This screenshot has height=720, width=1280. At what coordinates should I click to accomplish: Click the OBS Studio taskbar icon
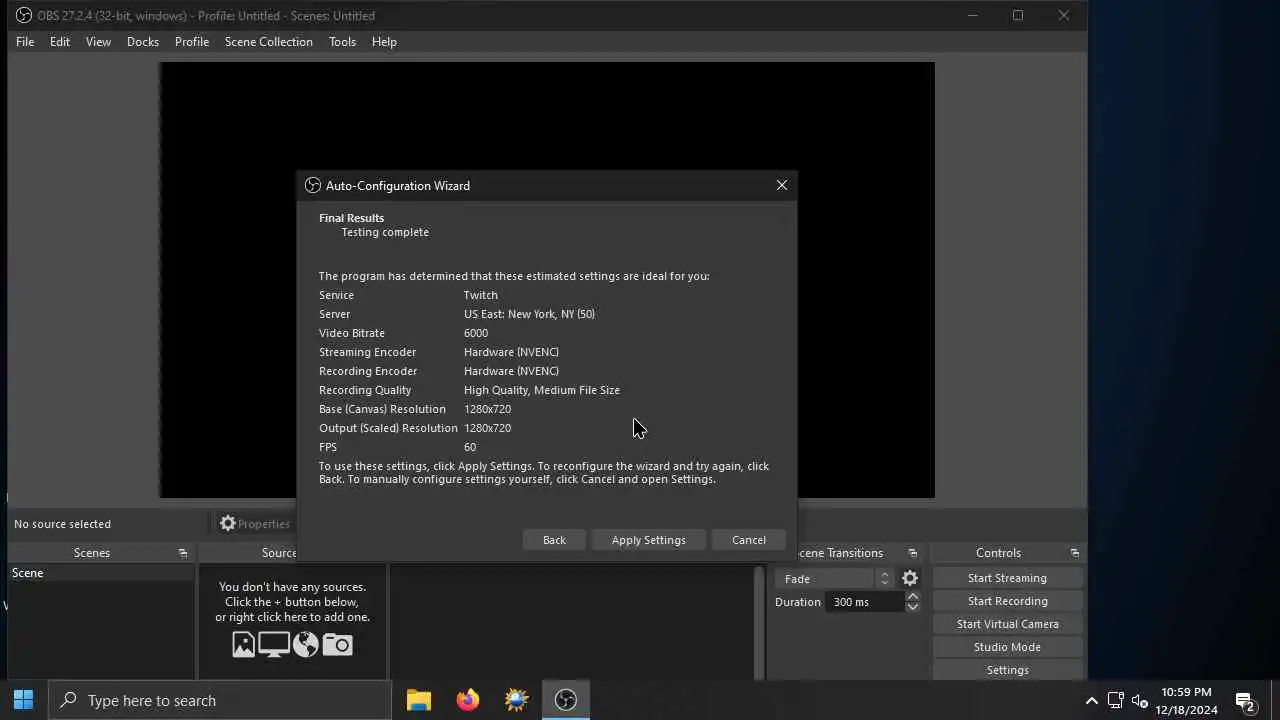566,700
